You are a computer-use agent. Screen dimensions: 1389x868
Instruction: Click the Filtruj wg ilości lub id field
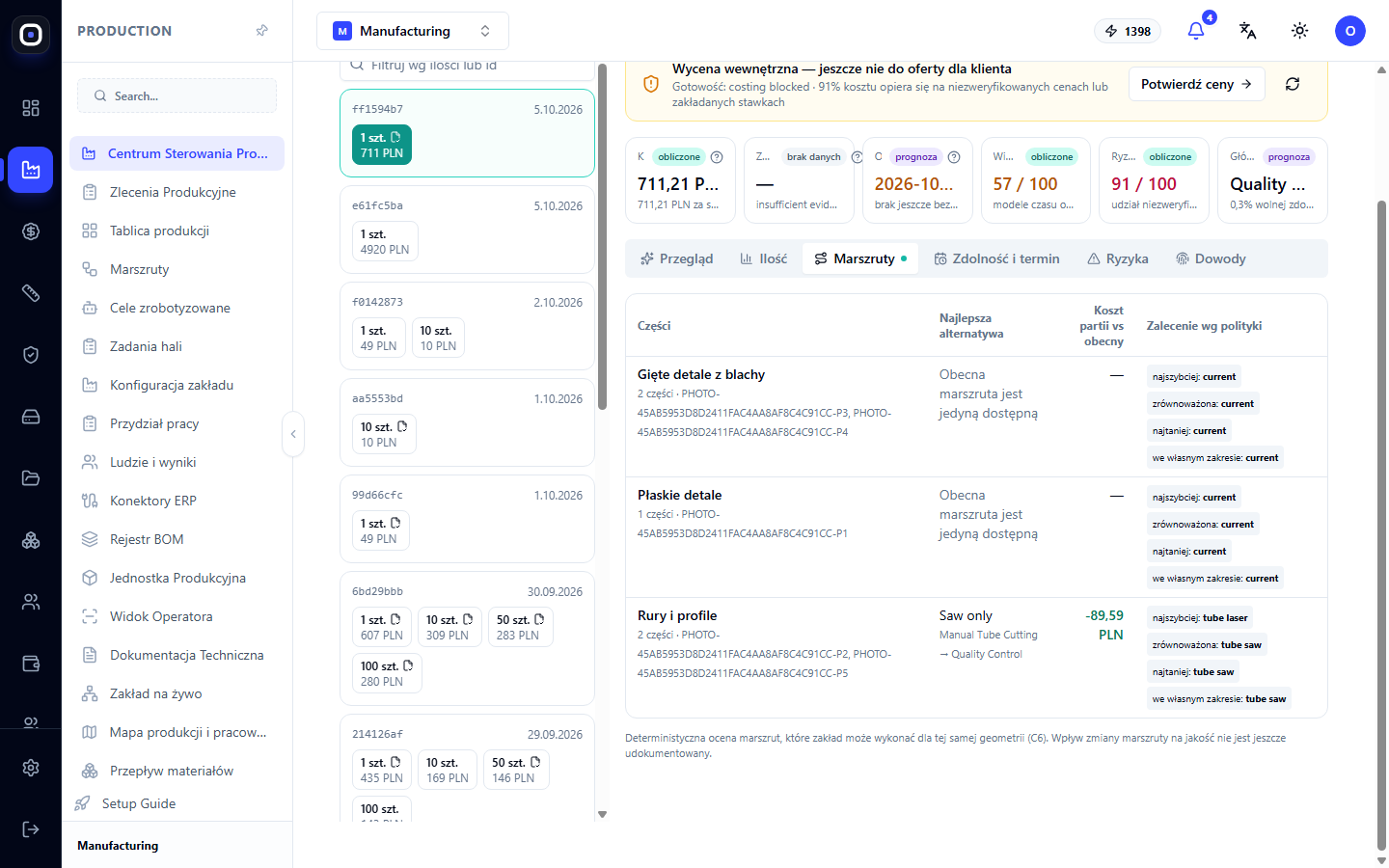tap(467, 67)
